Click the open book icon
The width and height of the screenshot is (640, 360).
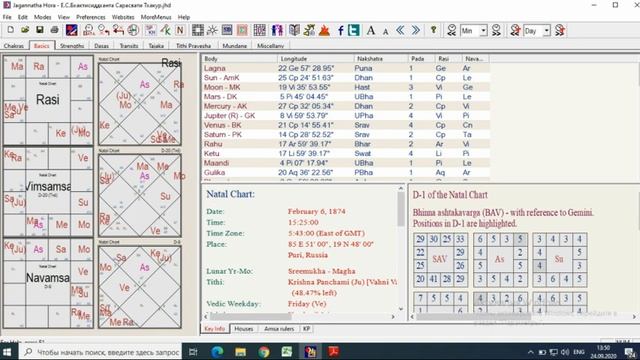pos(294,30)
